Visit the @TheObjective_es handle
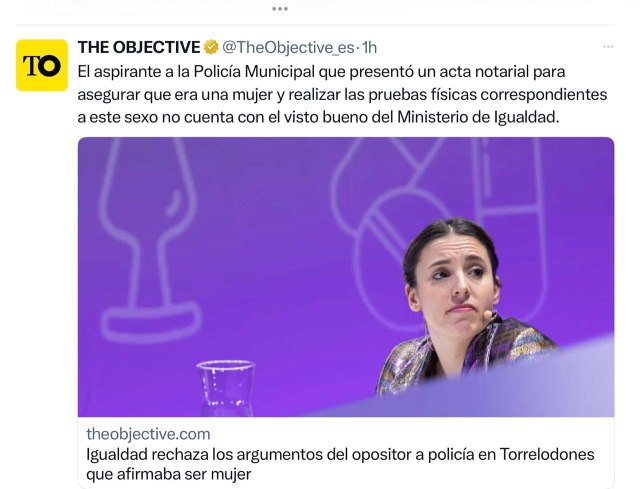Viewport: 640px width, 489px height. click(x=288, y=48)
